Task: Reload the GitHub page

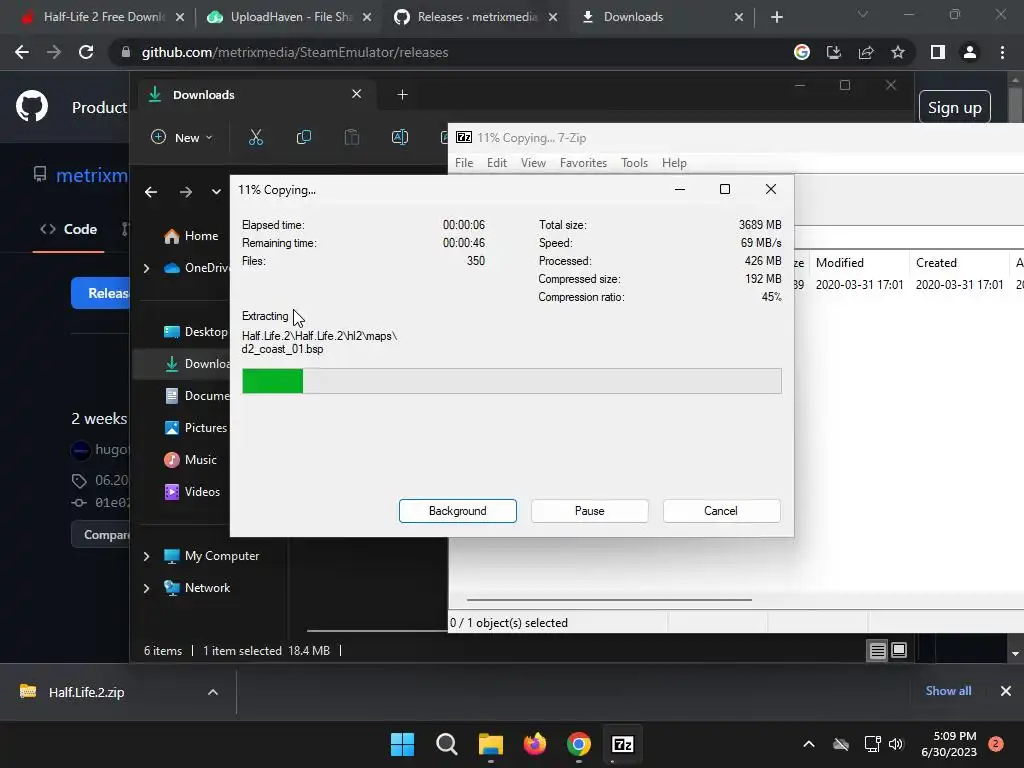Action: coord(86,52)
